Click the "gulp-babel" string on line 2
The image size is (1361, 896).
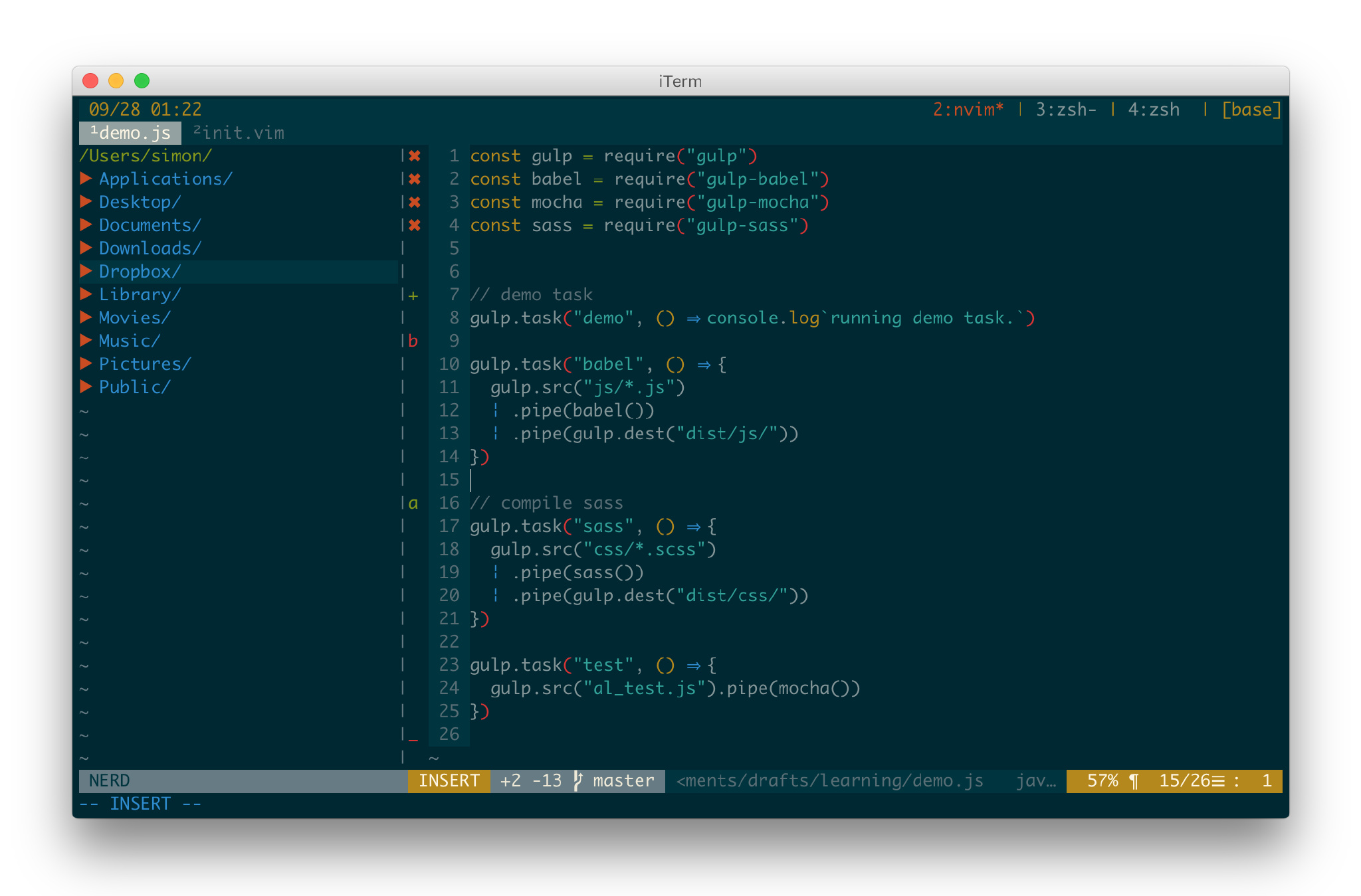pos(758,179)
